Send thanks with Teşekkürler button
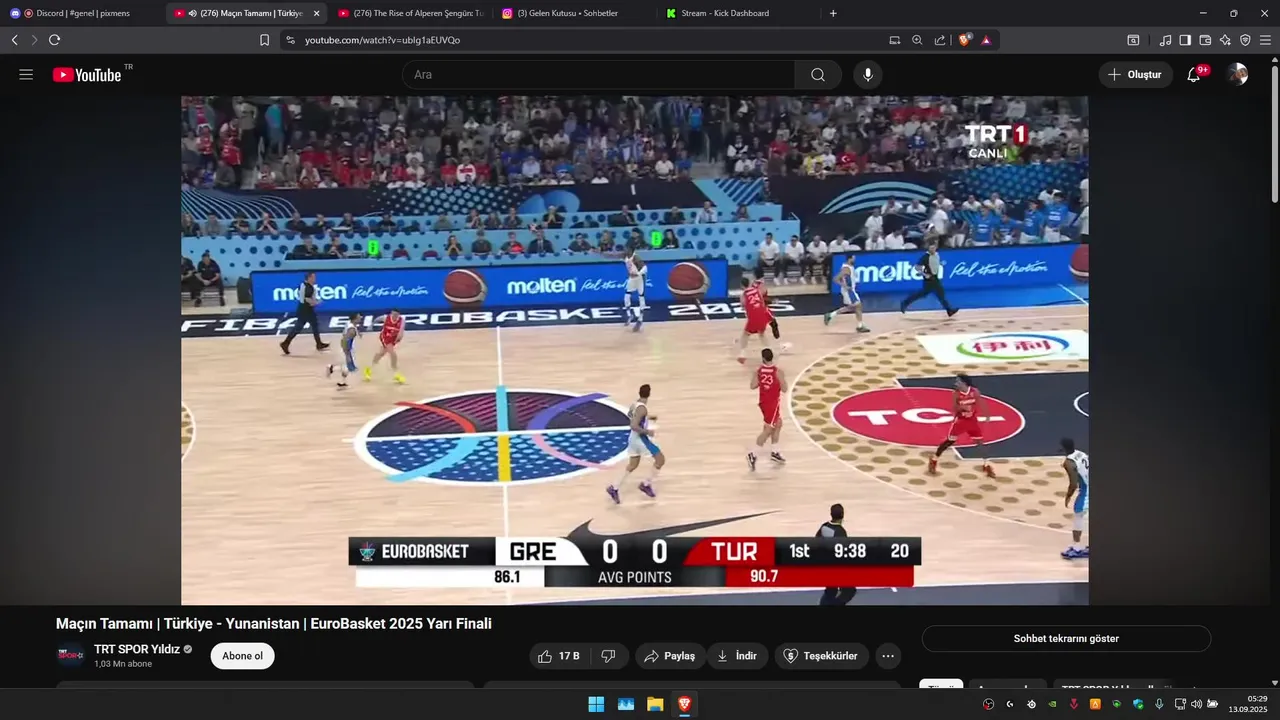This screenshot has height=720, width=1280. click(821, 656)
